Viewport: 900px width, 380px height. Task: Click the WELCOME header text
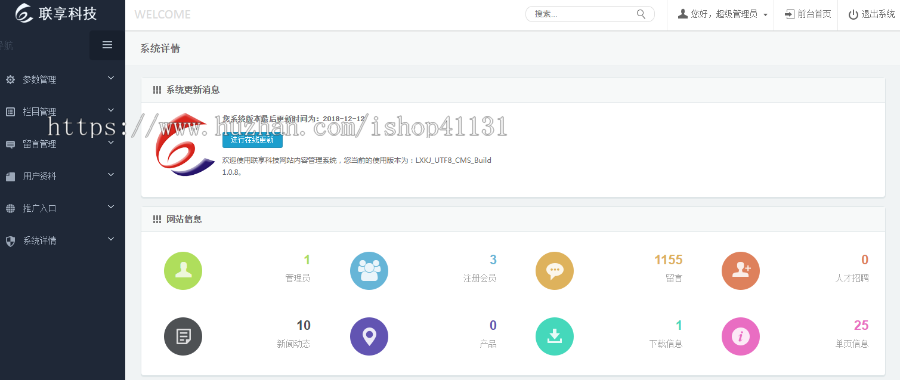click(x=162, y=14)
